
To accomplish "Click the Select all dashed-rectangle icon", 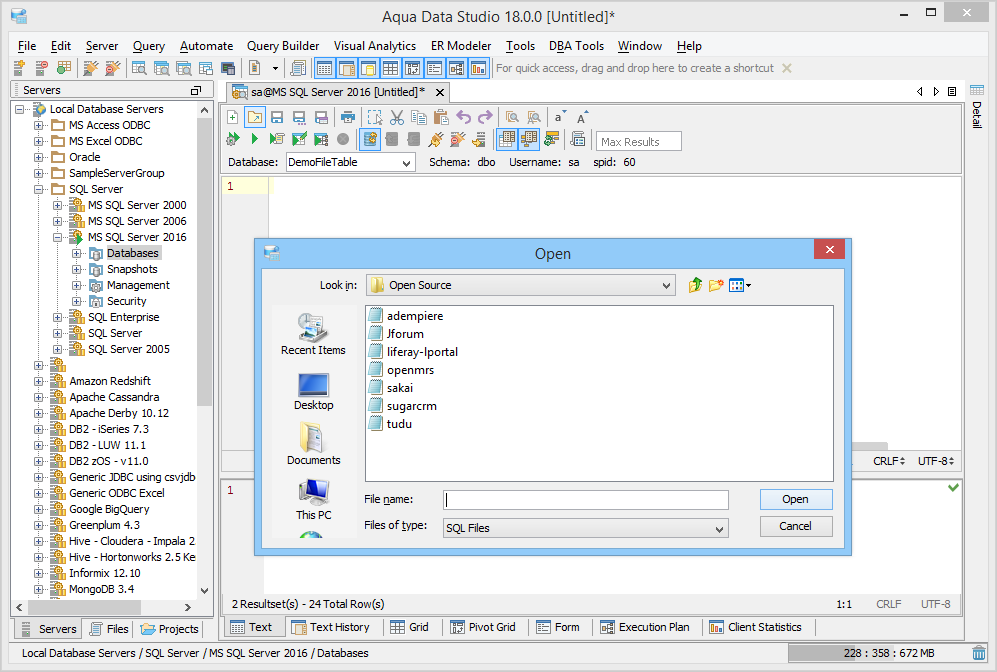I will 375,117.
